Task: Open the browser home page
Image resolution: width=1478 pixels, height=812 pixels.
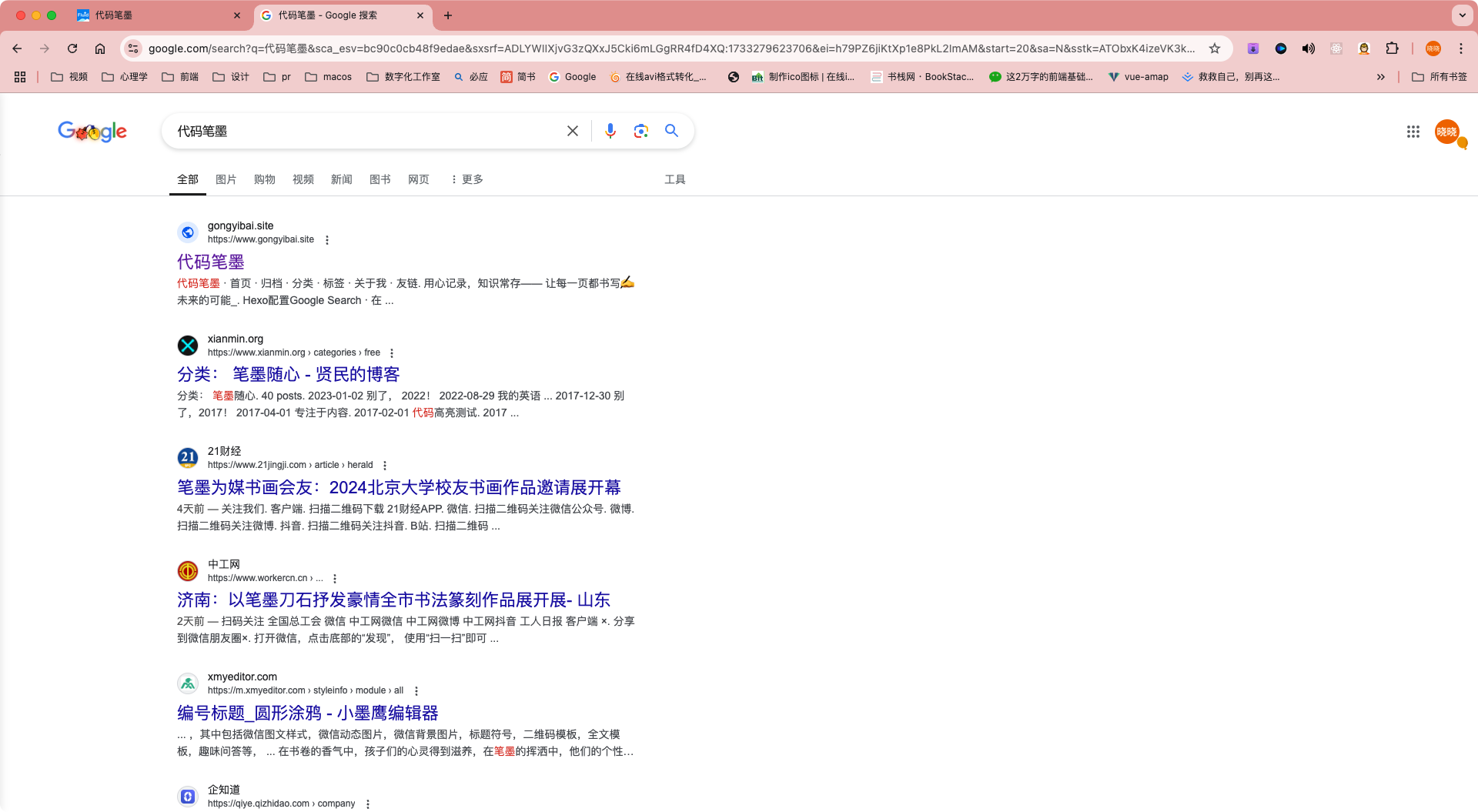Action: 100,48
